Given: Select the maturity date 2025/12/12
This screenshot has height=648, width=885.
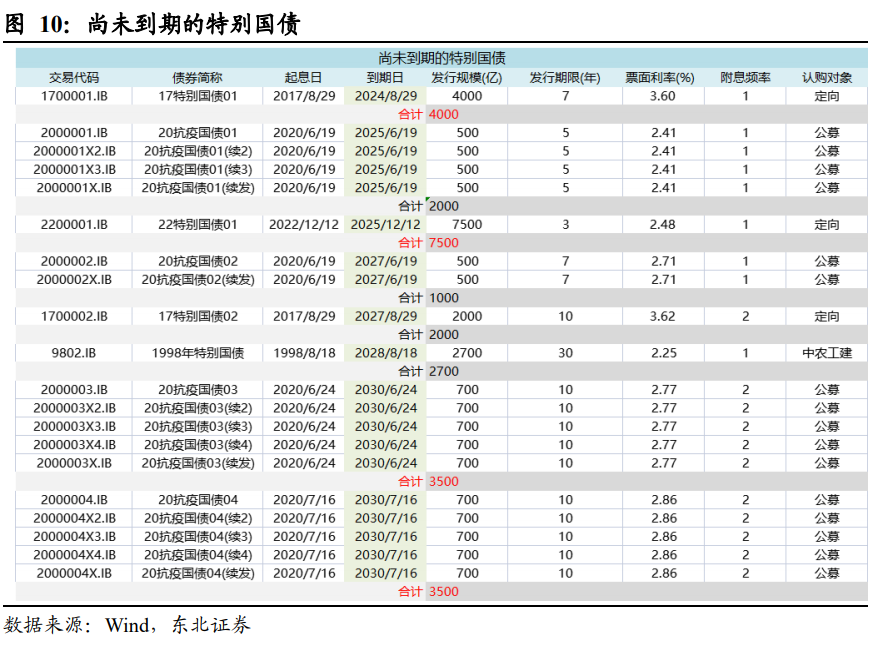Looking at the screenshot, I should pos(385,225).
